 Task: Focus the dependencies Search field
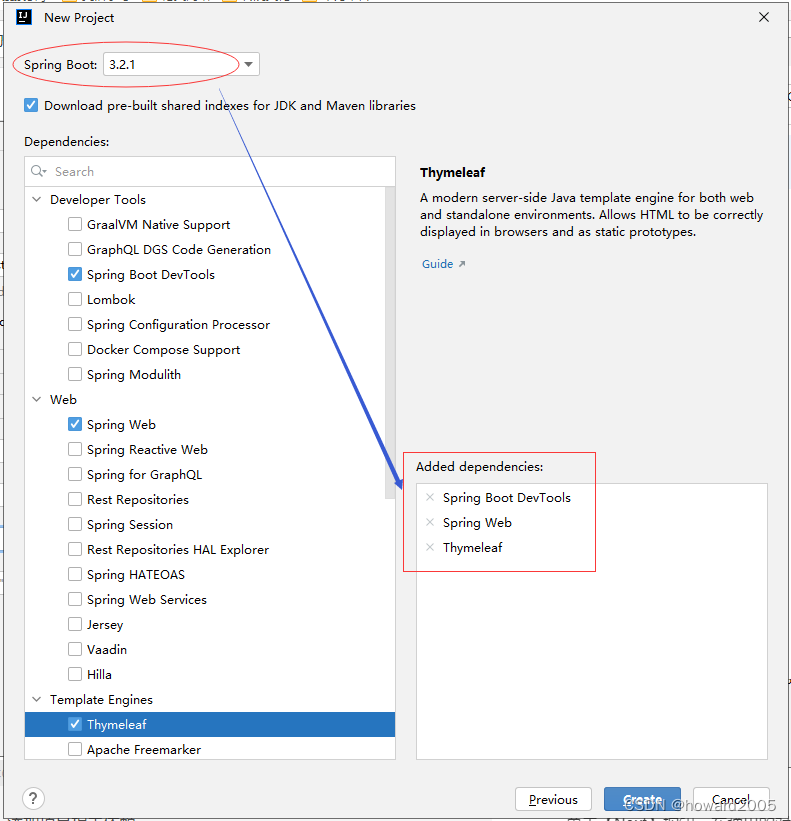(x=210, y=171)
